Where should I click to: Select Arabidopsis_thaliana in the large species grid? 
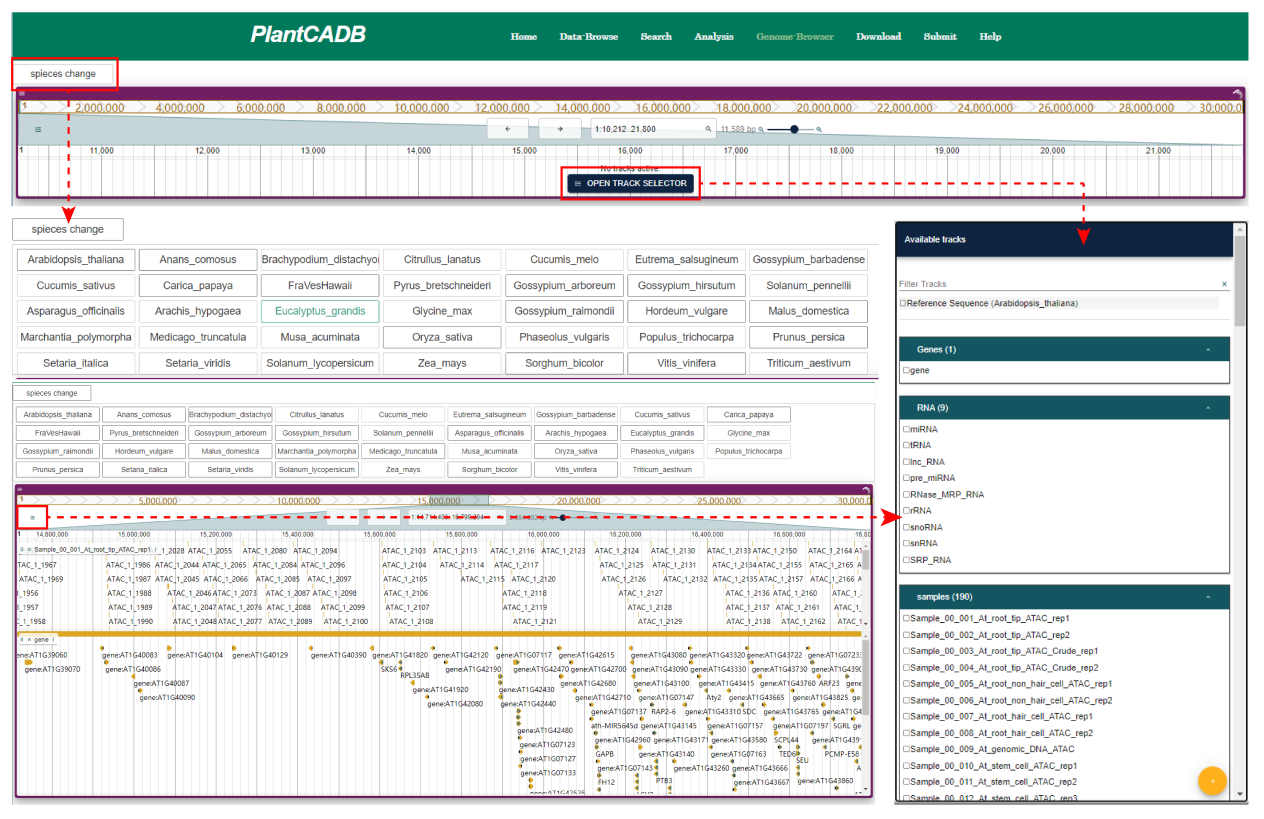point(76,260)
